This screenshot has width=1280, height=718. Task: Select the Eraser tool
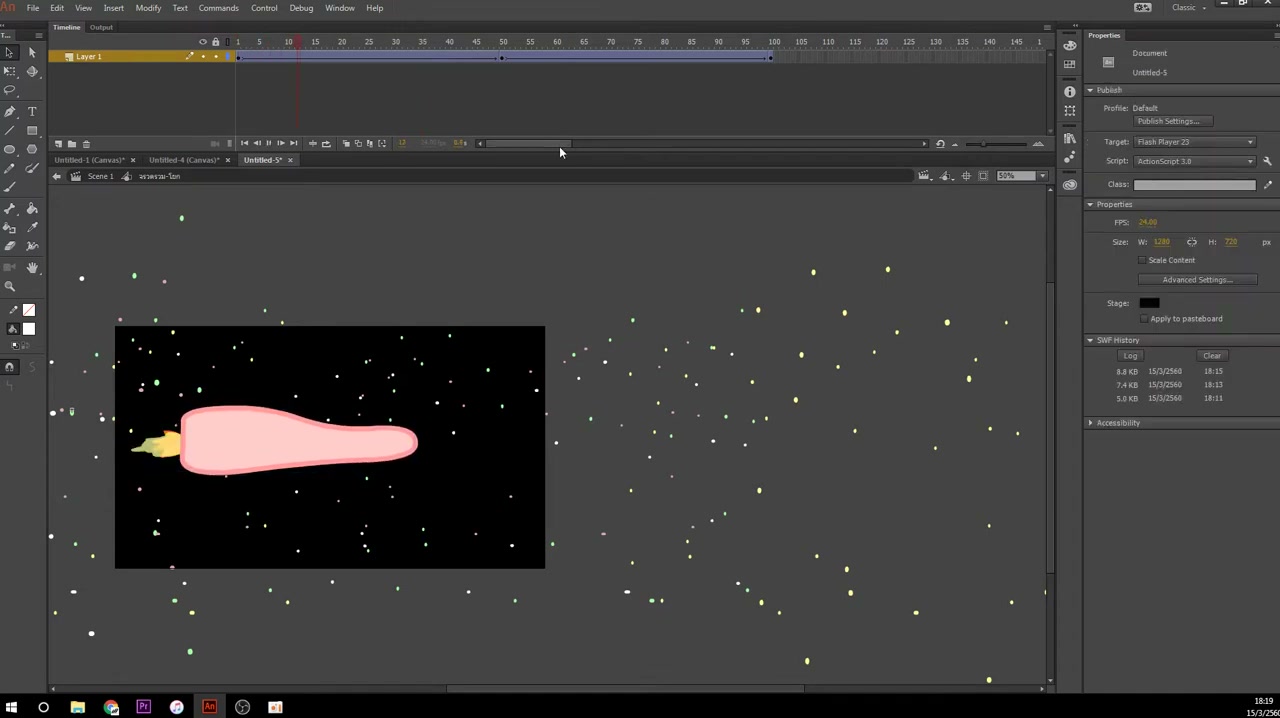(x=10, y=246)
